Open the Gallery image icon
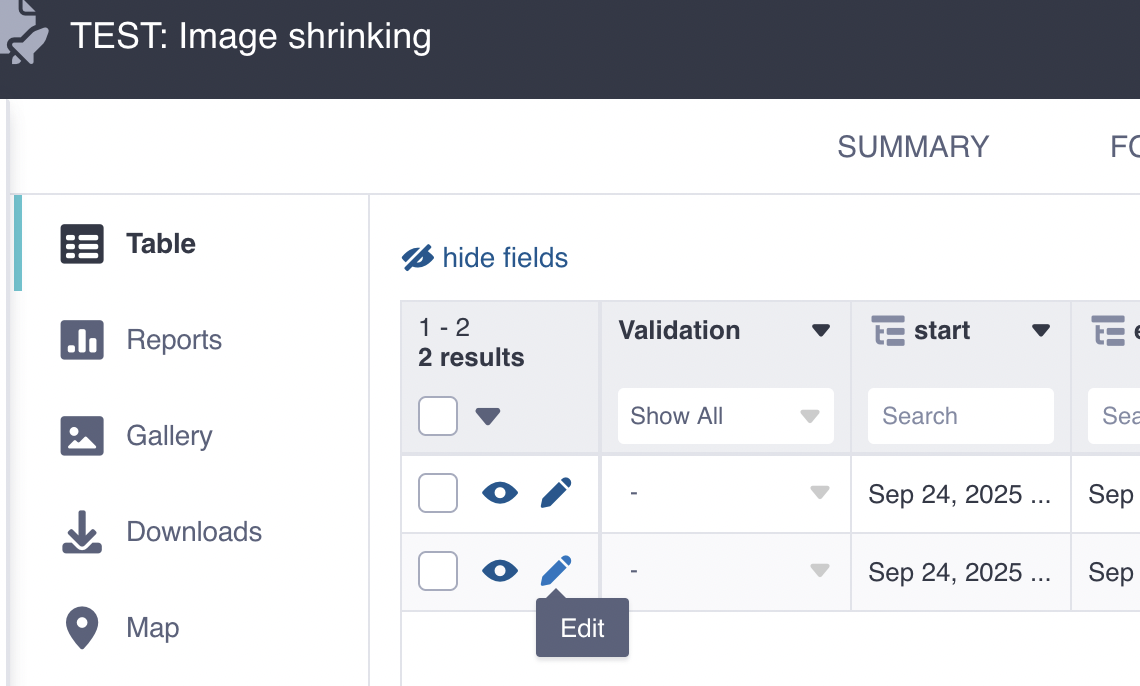 click(82, 436)
